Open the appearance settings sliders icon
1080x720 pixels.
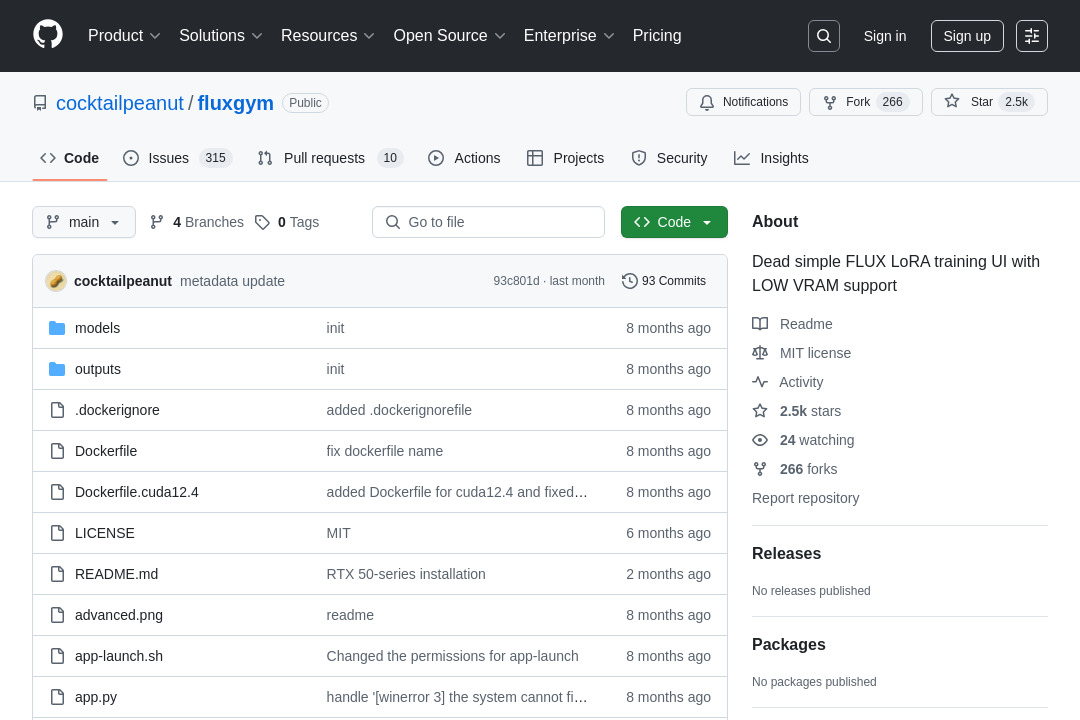click(x=1032, y=36)
